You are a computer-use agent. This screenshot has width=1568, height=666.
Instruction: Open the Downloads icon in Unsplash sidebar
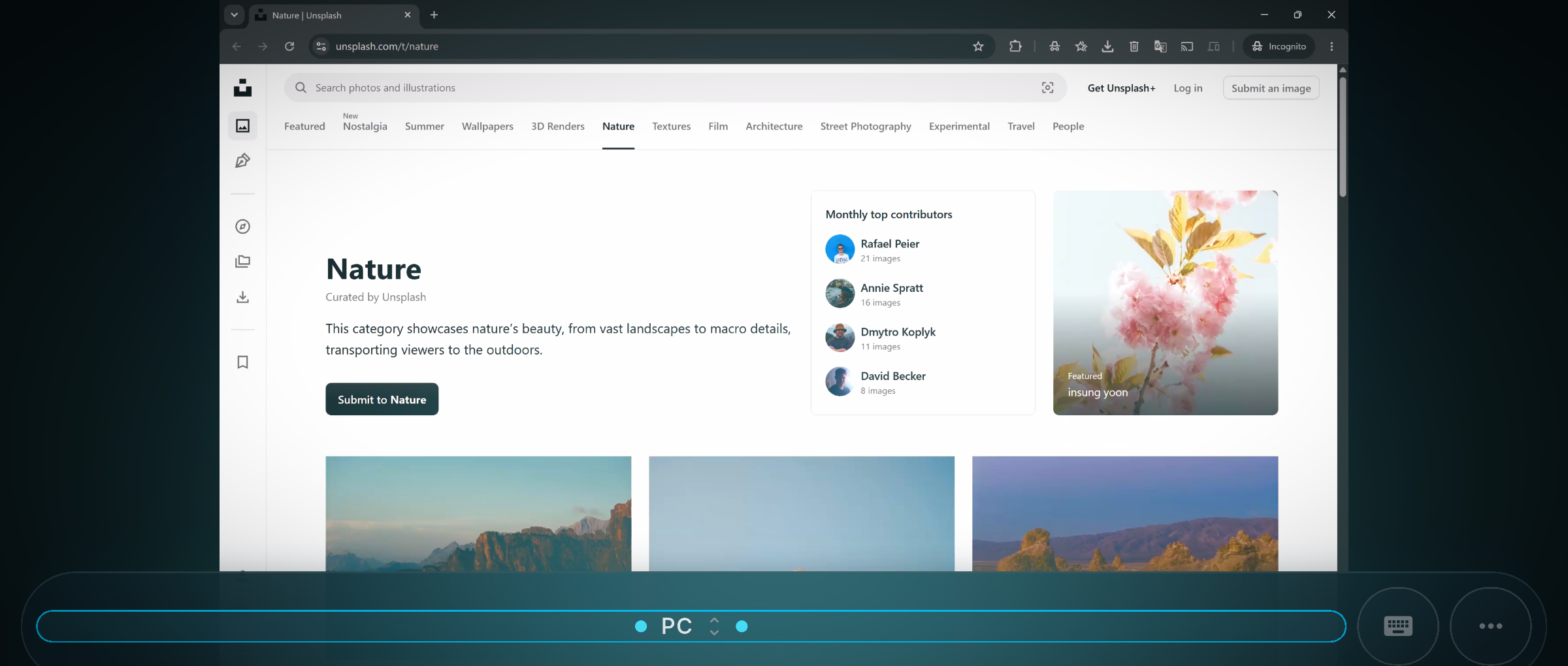(242, 297)
